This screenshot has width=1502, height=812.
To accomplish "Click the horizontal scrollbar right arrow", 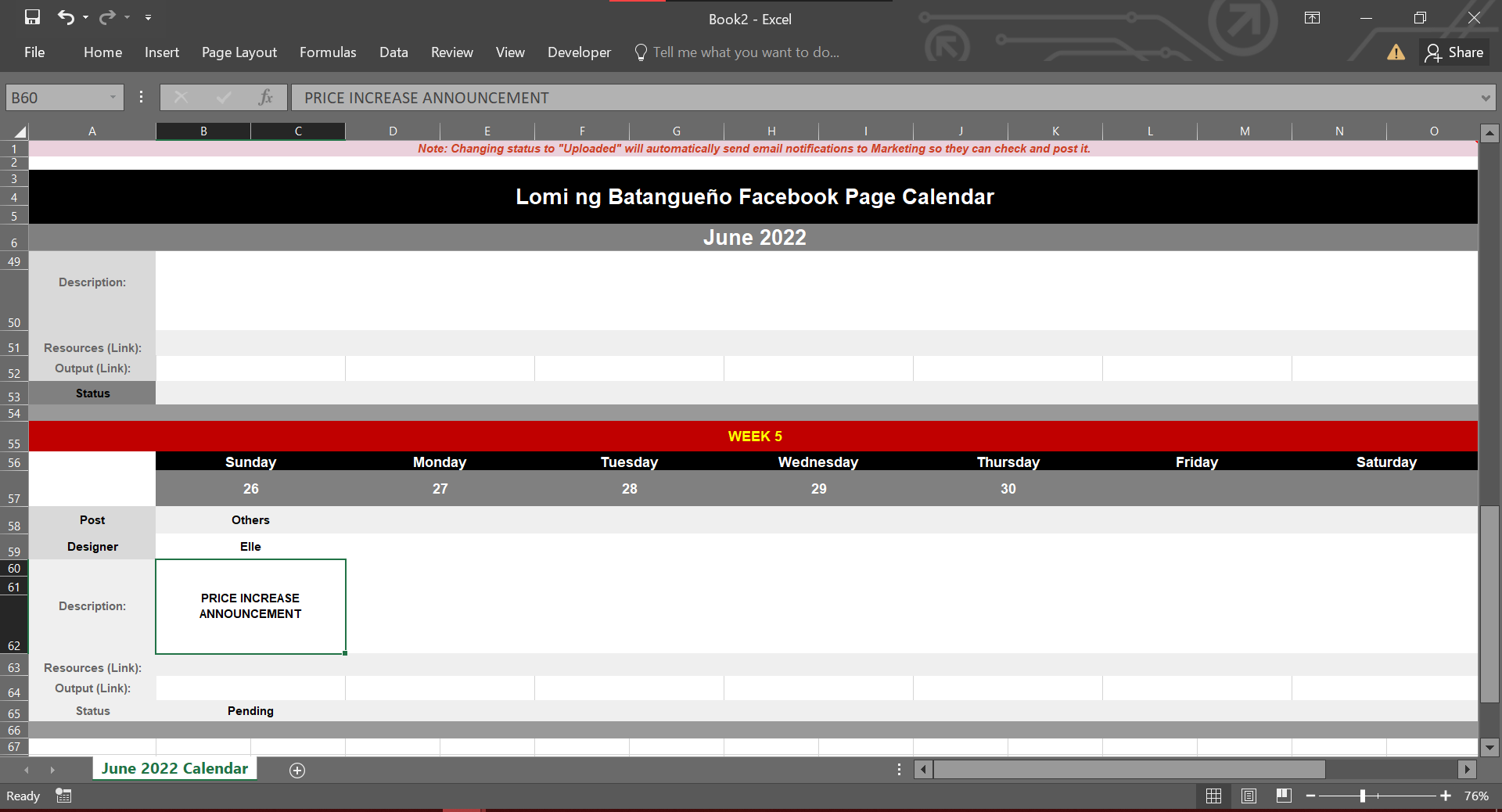I will tap(1468, 770).
